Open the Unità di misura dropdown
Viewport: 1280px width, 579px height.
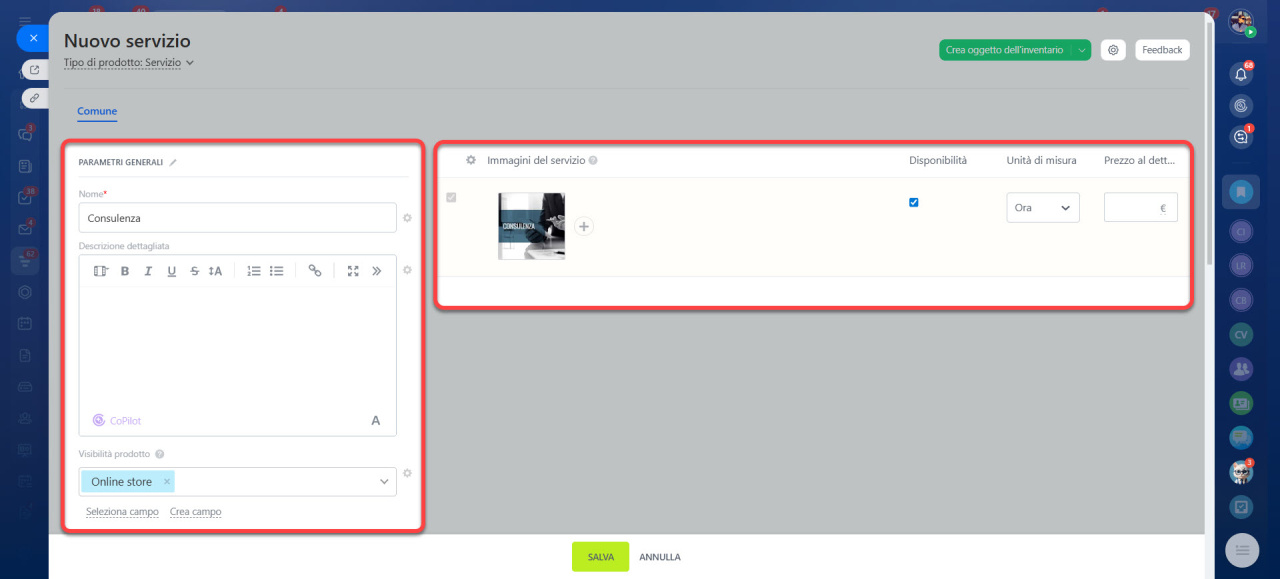(1042, 208)
